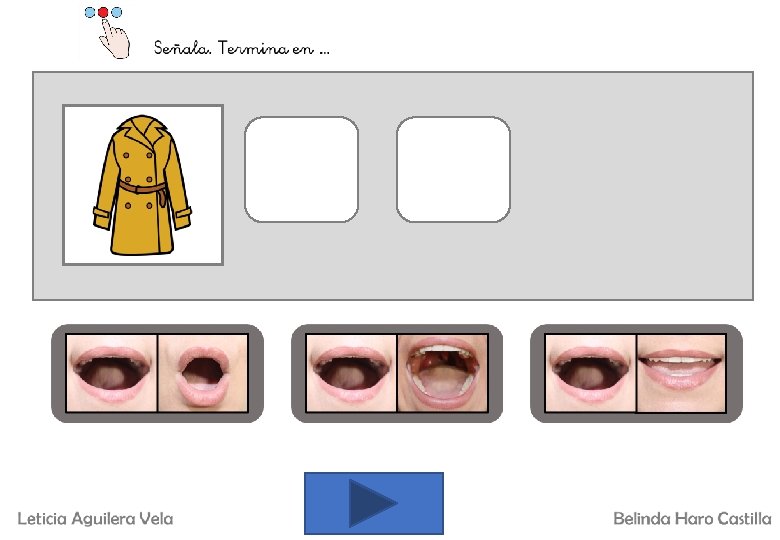Click the right blue dot above hand
Image resolution: width=780 pixels, height=540 pixels.
click(x=116, y=12)
